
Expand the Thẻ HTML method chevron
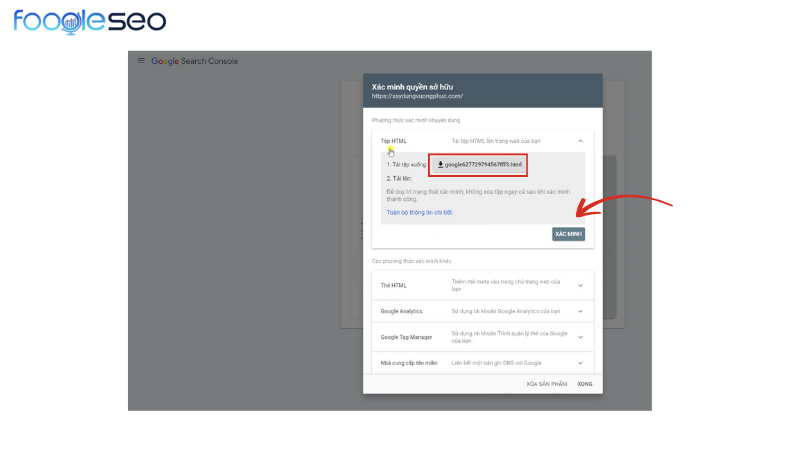[580, 285]
